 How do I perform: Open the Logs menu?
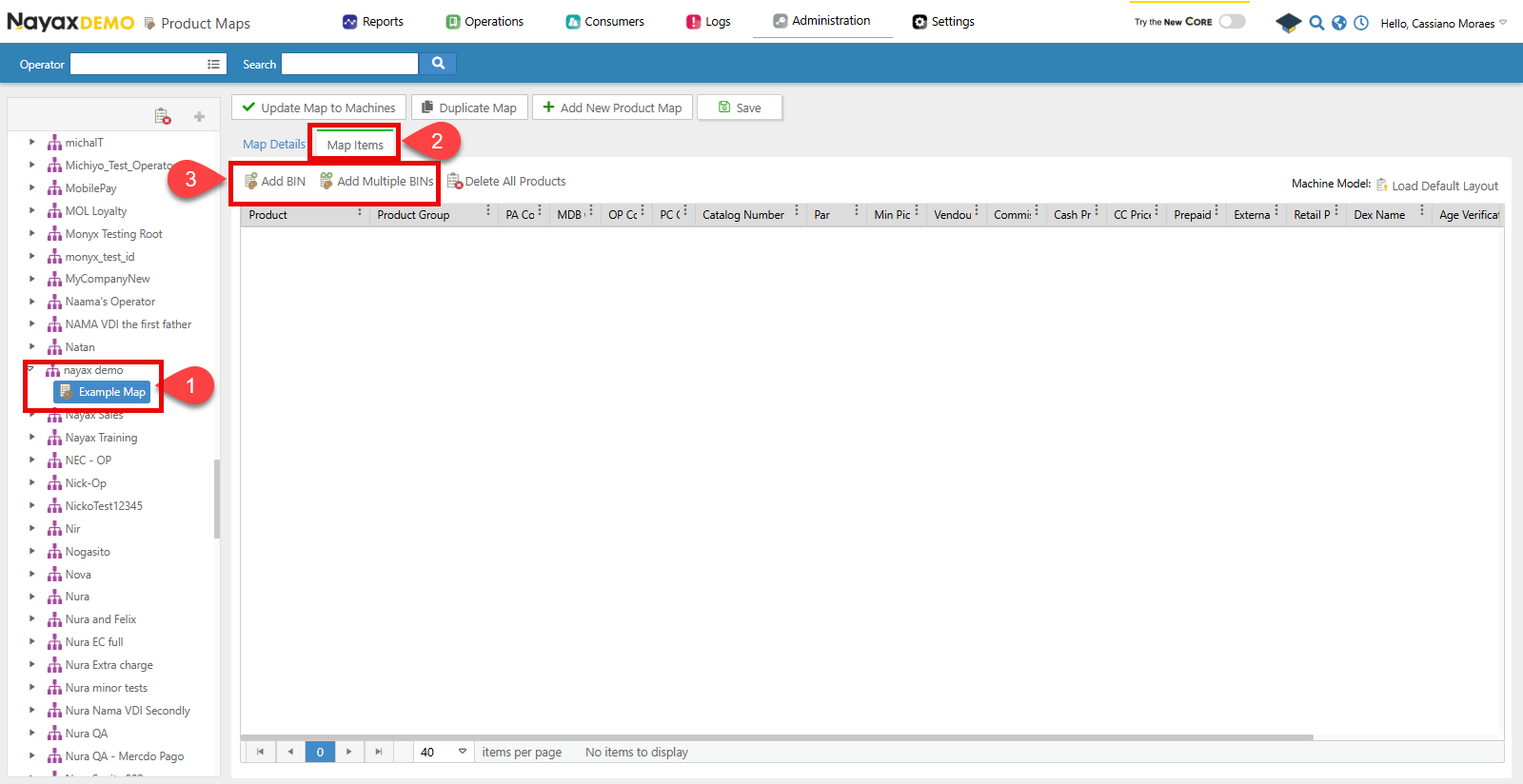pyautogui.click(x=708, y=21)
